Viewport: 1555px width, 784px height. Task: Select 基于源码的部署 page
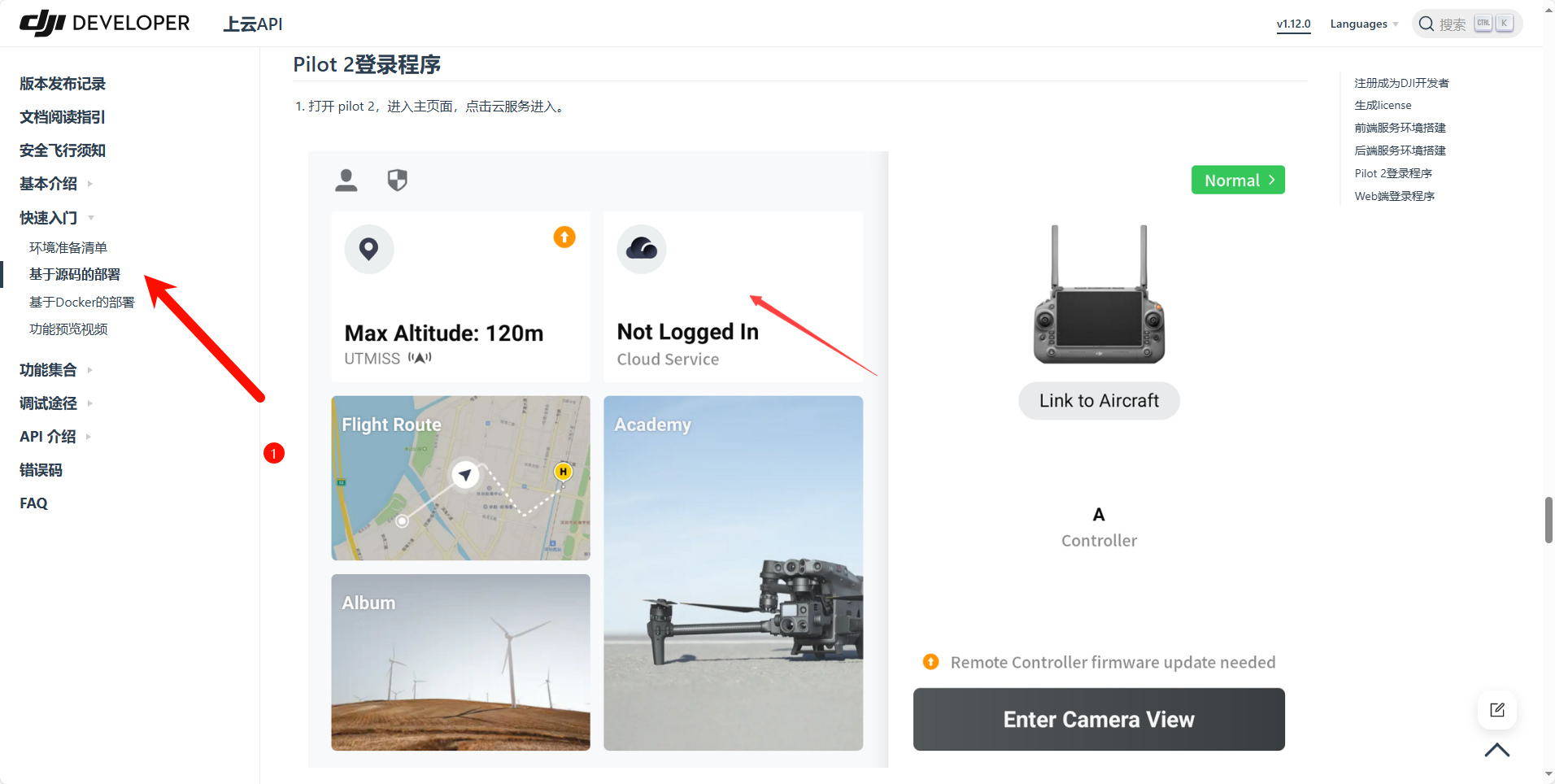point(75,274)
